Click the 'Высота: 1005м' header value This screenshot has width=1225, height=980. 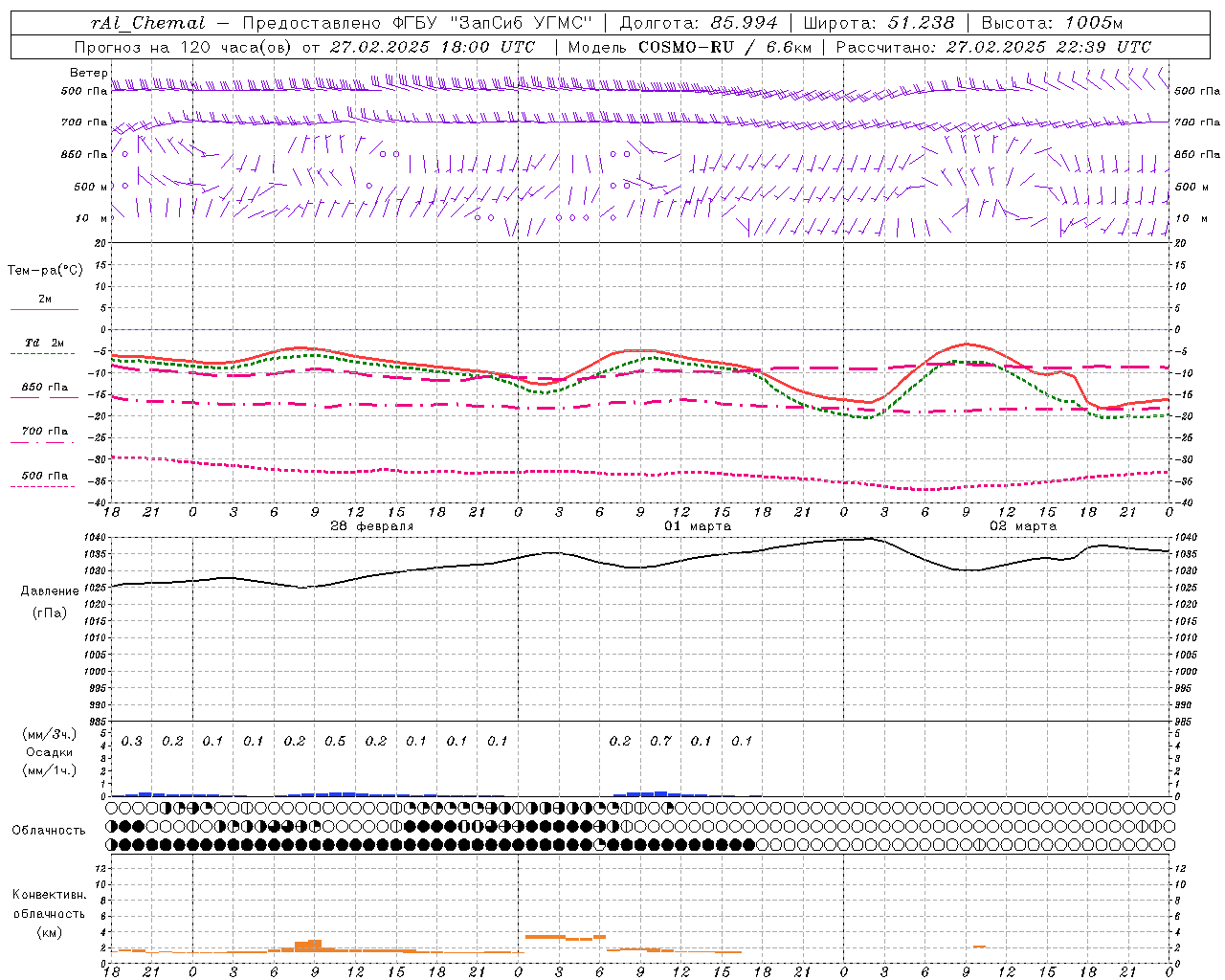(1052, 23)
